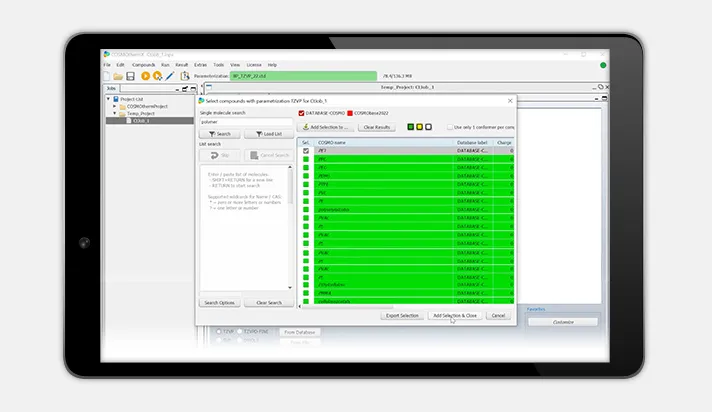712x412 pixels.
Task: Select the TZVP radio button
Action: (218, 332)
